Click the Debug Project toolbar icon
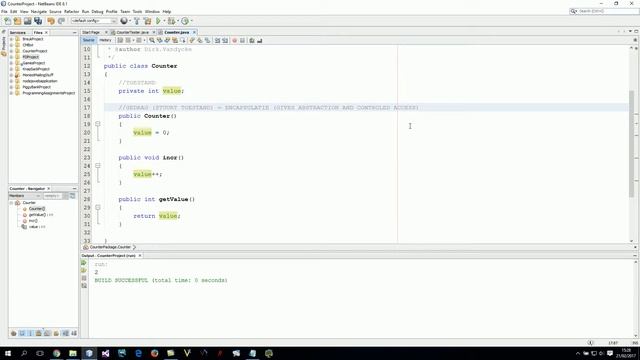 pyautogui.click(x=171, y=21)
